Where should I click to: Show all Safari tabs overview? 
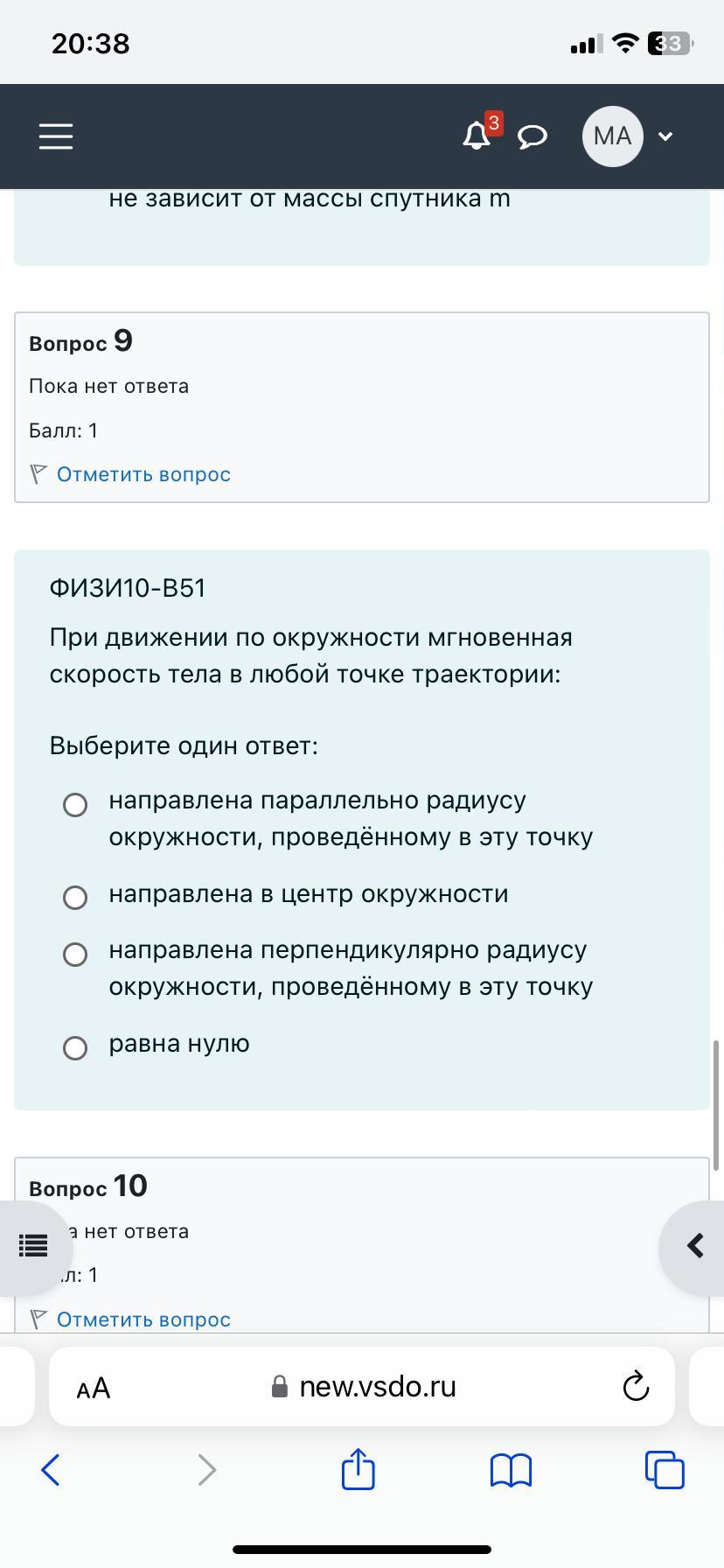(665, 1469)
